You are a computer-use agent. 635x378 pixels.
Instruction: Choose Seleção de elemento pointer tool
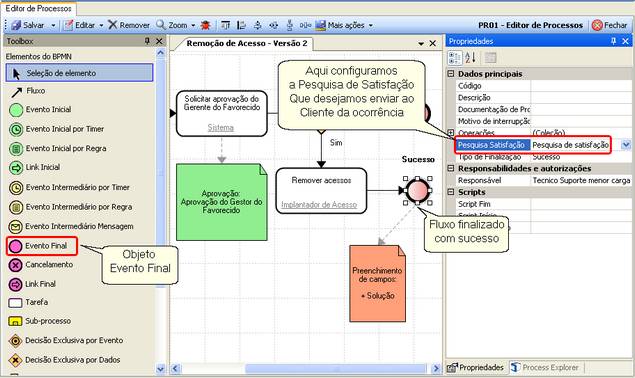[x=80, y=73]
